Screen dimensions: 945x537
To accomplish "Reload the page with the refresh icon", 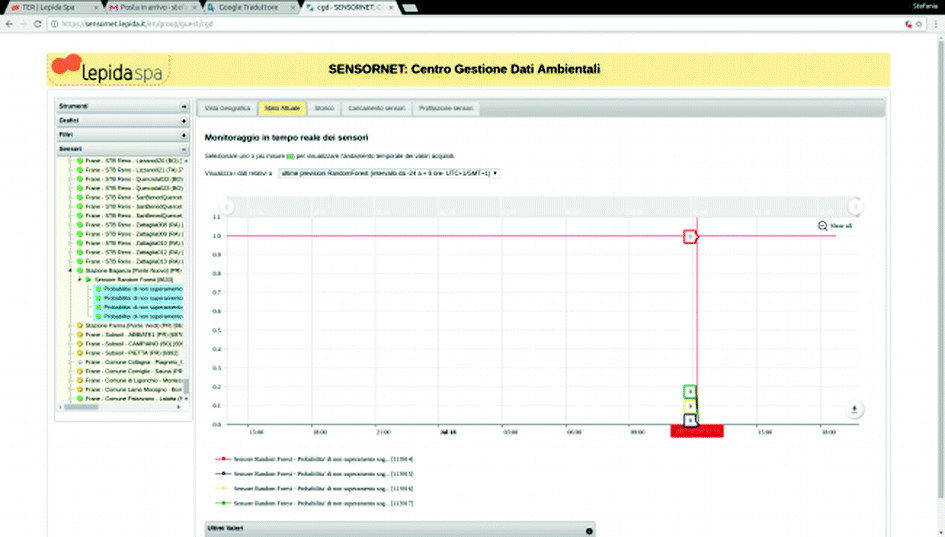I will point(37,24).
